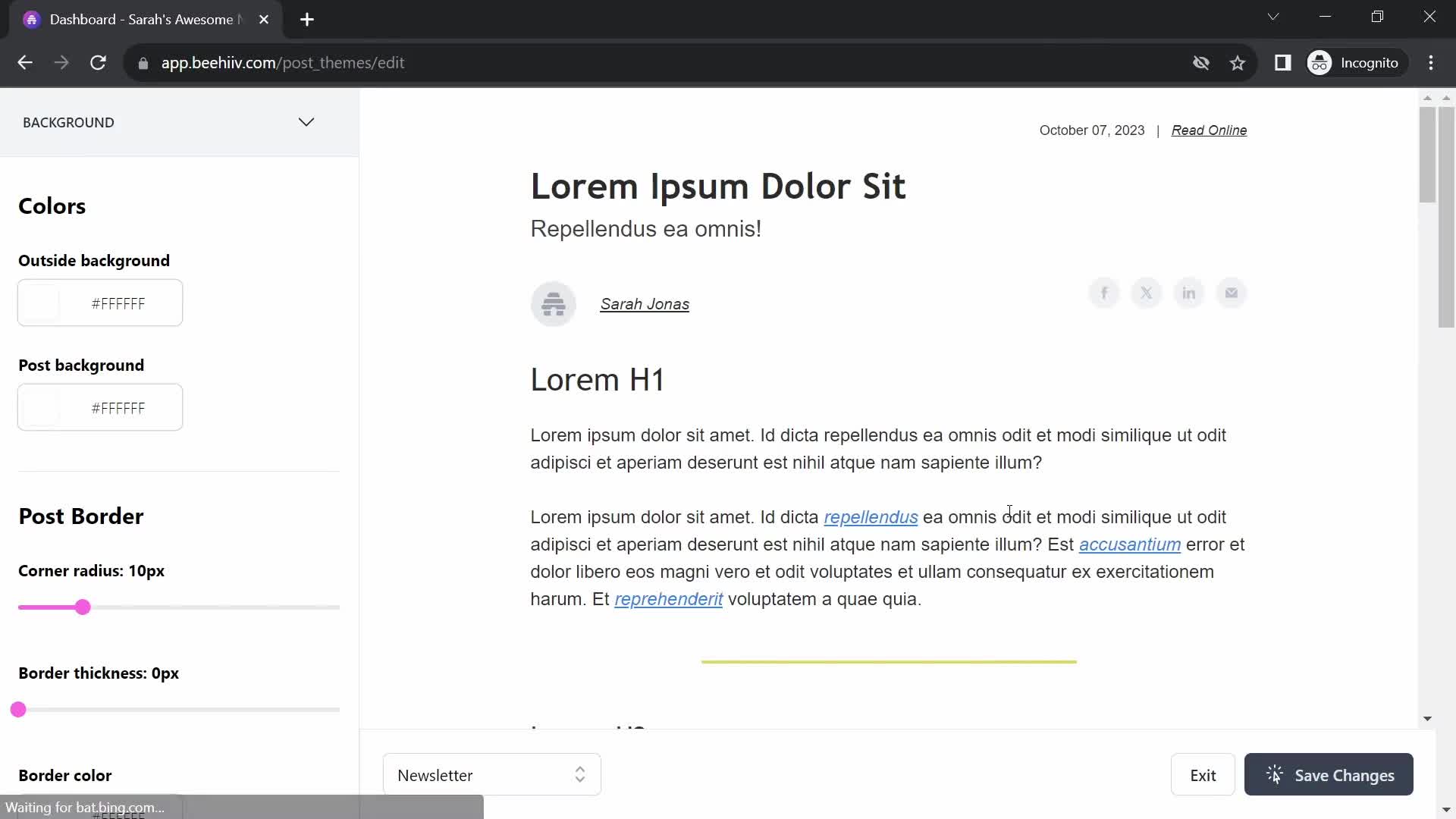This screenshot has width=1456, height=819.
Task: Click the tracking protection eye icon
Action: [1201, 63]
